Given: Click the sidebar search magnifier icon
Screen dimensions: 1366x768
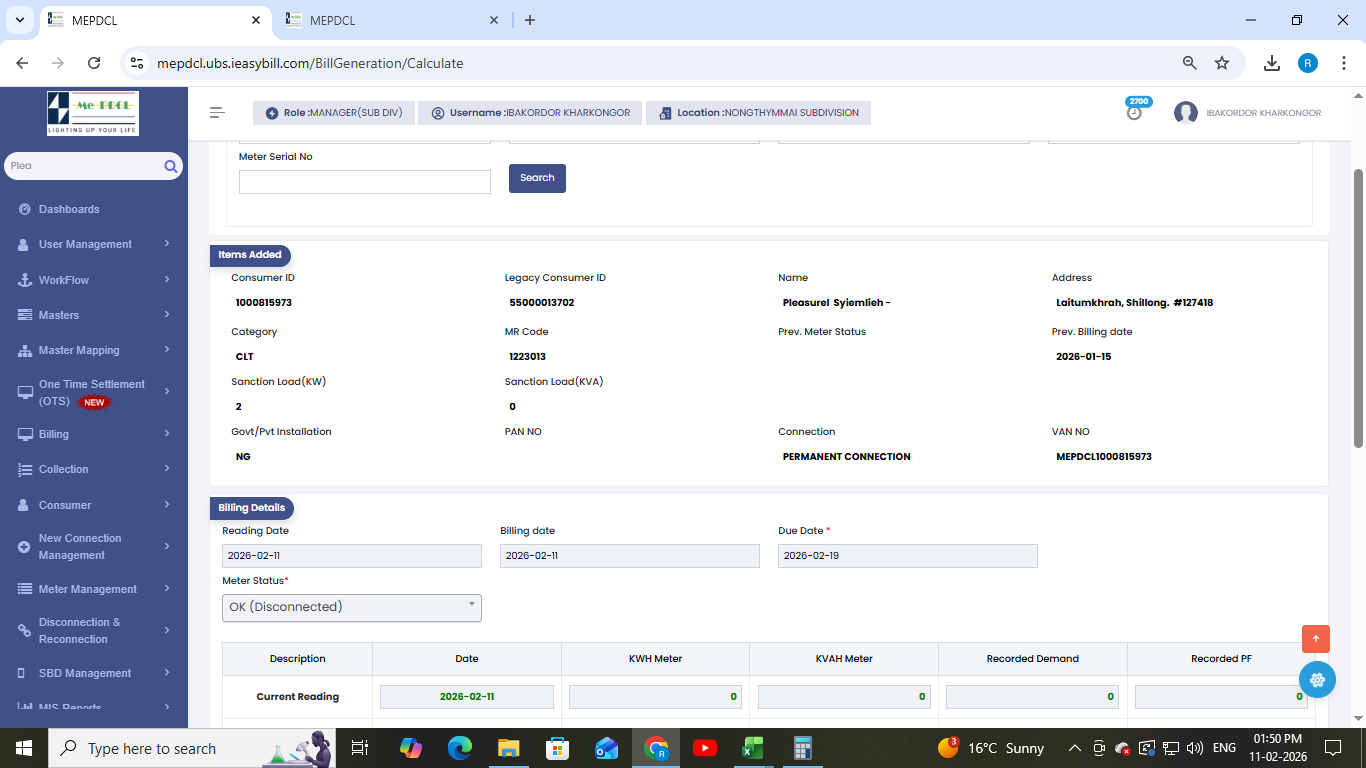Looking at the screenshot, I should click(171, 167).
